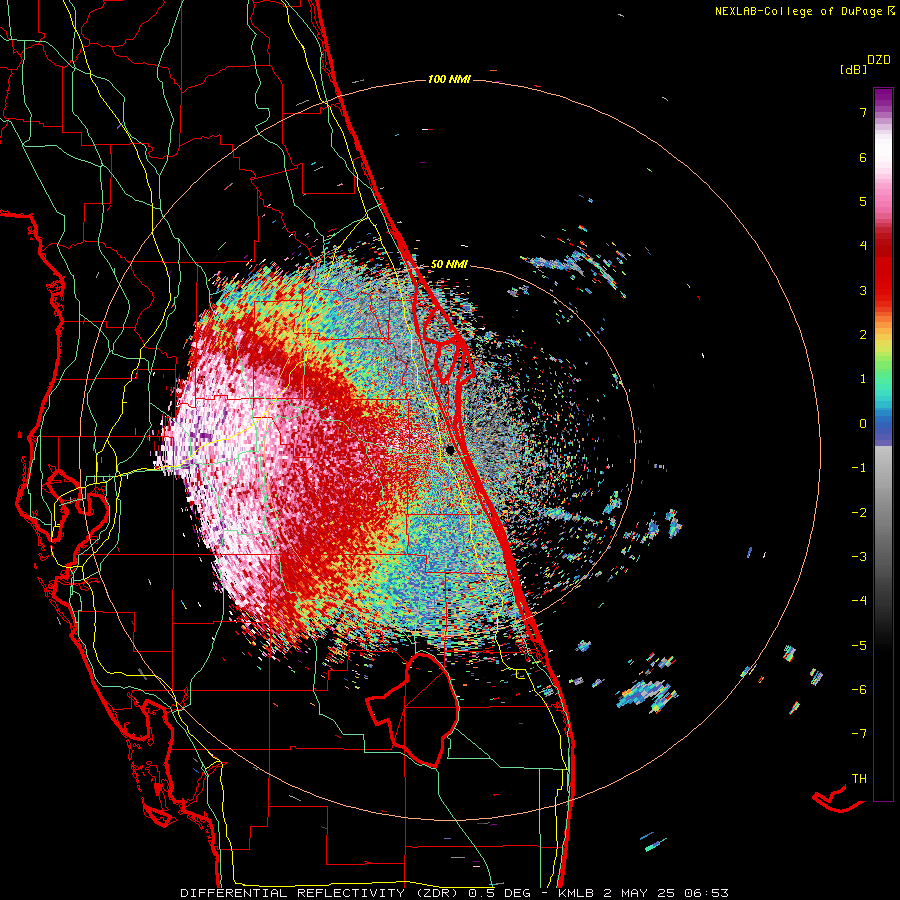The image size is (900, 900).
Task: Click the color bar tick label 6
Action: (863, 157)
